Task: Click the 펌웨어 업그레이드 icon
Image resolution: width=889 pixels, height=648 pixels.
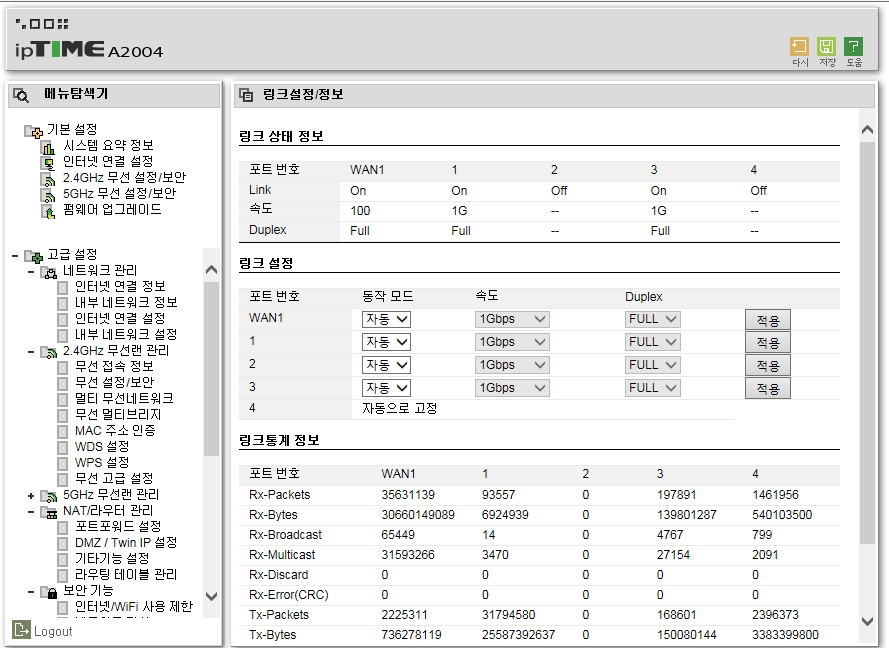Action: tap(49, 212)
